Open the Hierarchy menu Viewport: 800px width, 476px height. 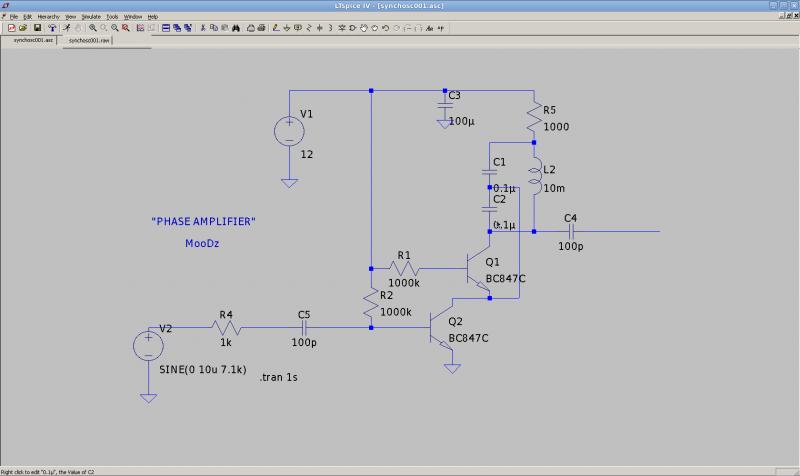[x=48, y=16]
